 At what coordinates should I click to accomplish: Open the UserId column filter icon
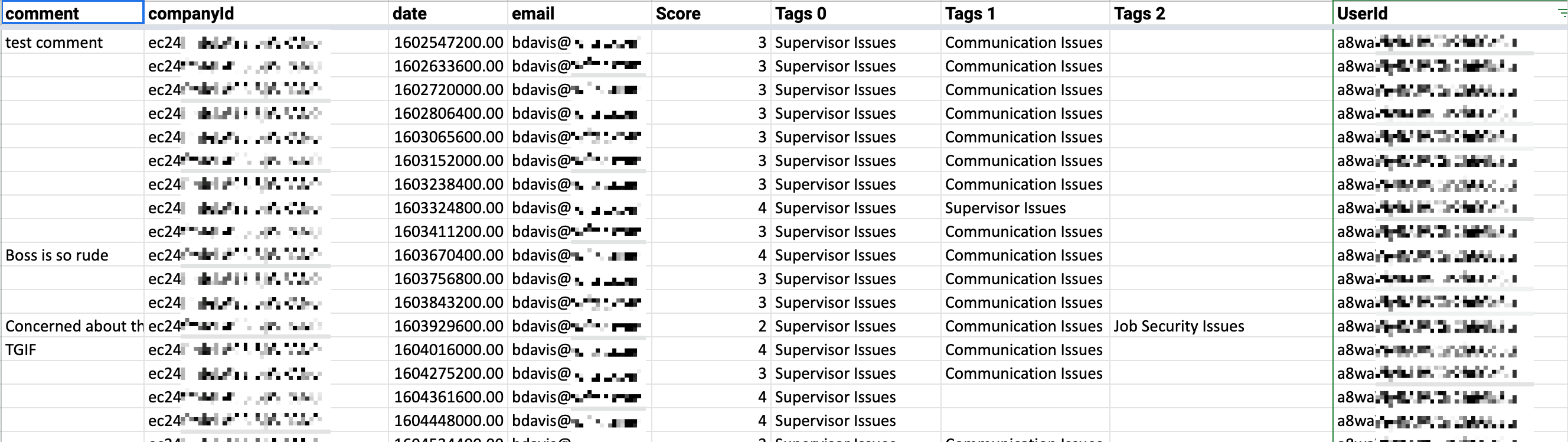(1562, 14)
